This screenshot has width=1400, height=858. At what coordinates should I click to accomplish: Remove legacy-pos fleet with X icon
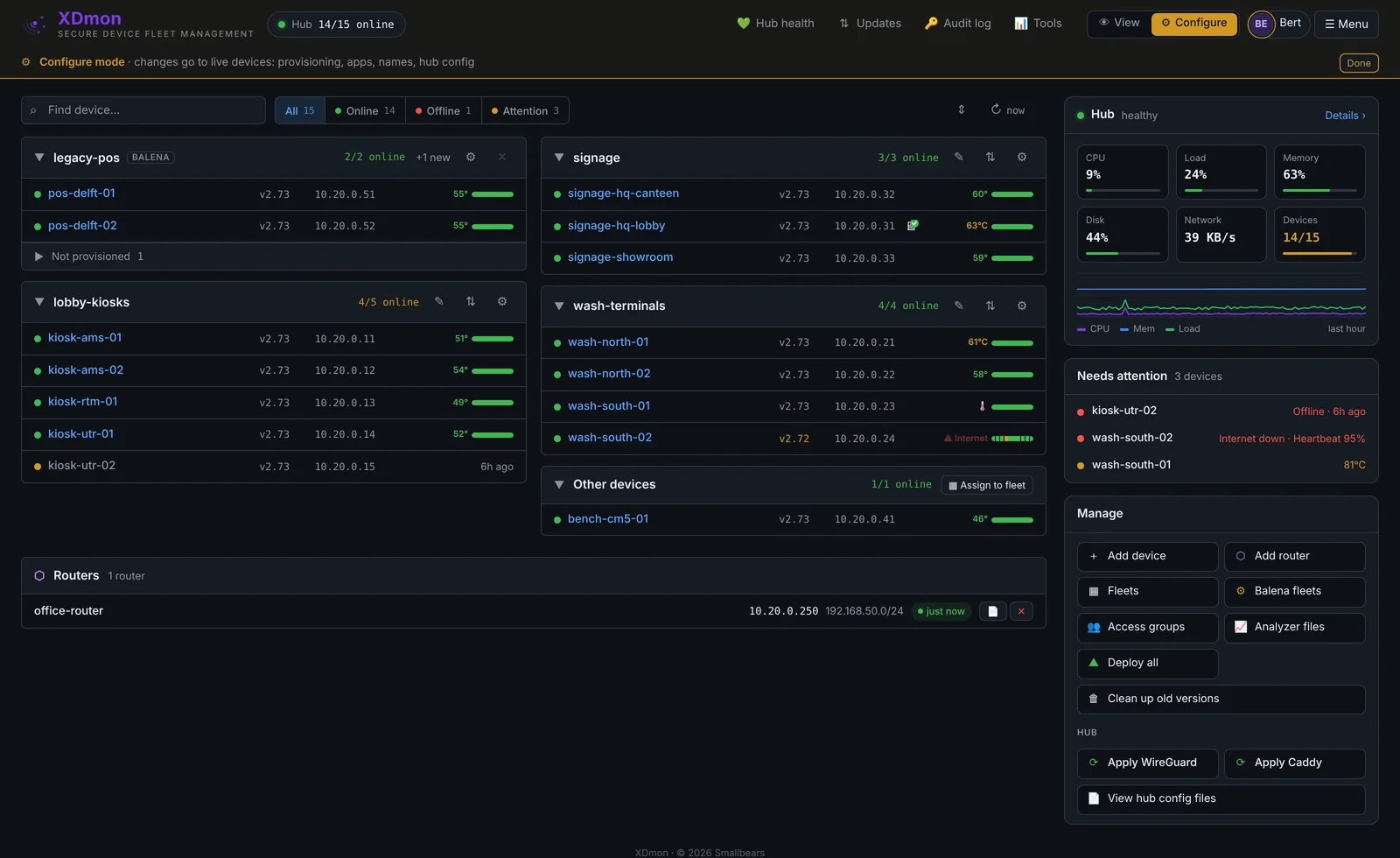502,158
